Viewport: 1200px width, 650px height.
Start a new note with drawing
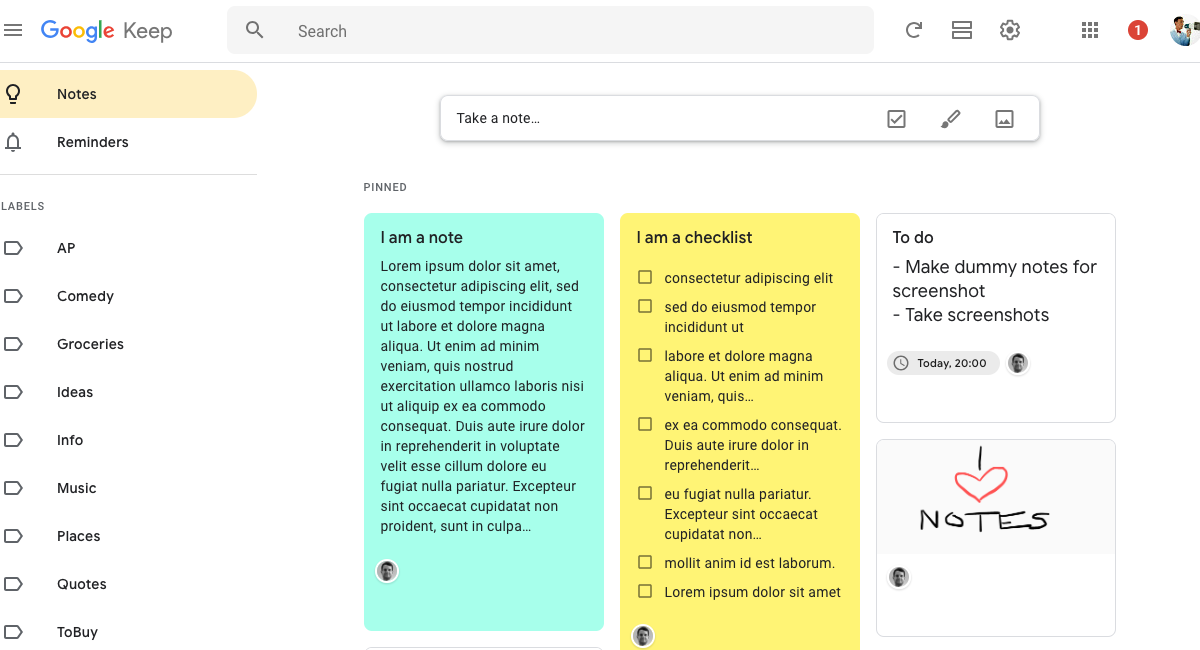[x=950, y=119]
